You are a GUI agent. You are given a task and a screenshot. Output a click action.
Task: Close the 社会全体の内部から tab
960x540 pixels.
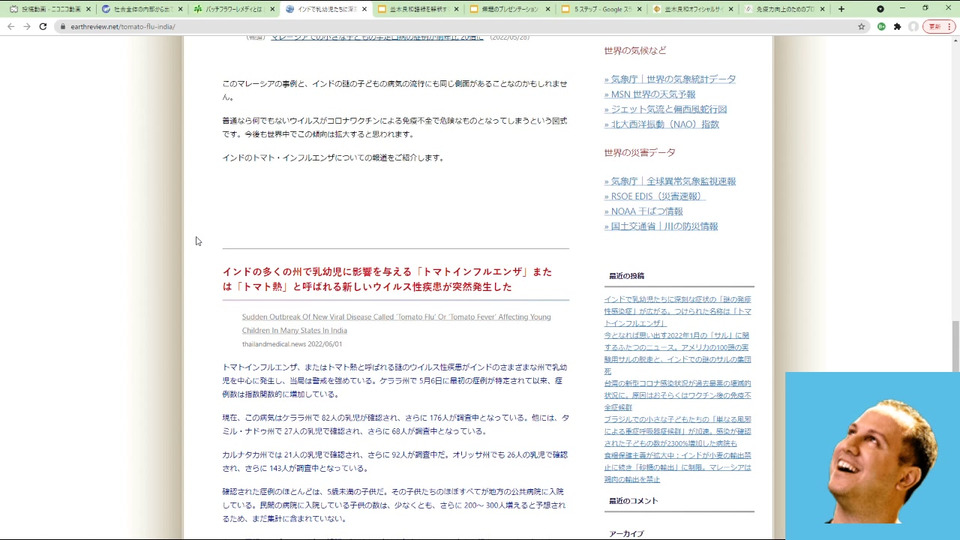click(x=180, y=9)
